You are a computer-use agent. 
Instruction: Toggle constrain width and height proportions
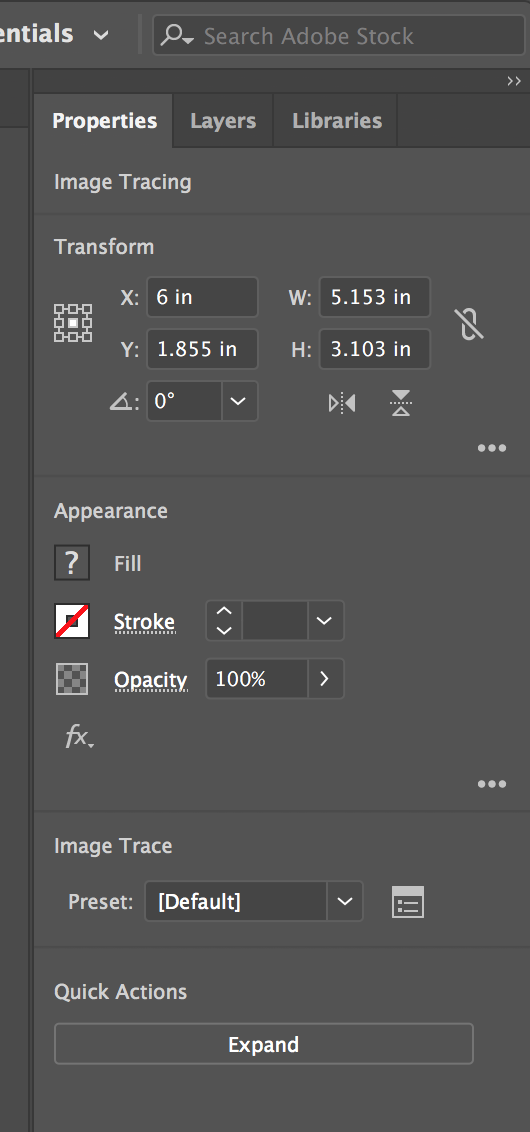(469, 323)
